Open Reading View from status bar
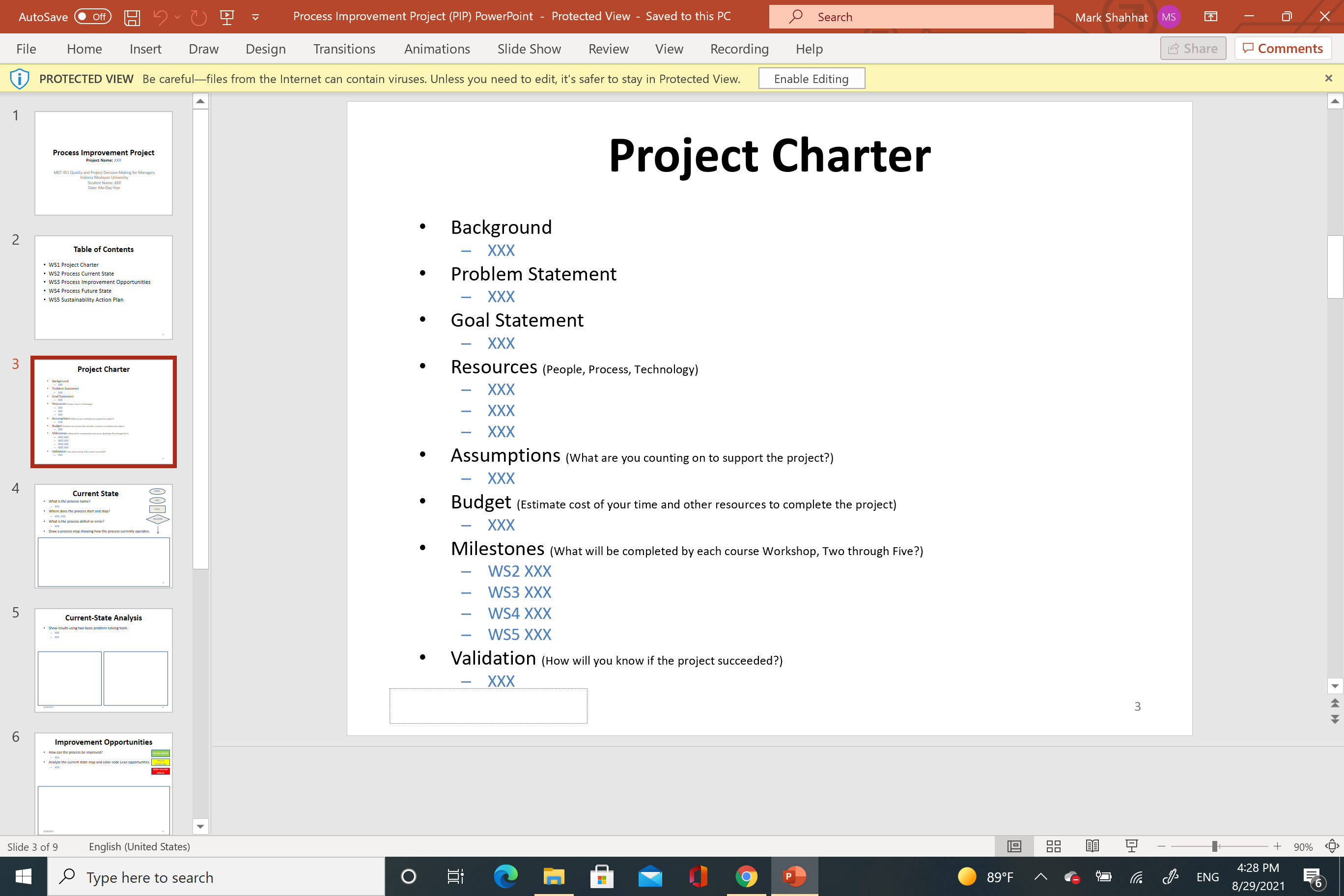This screenshot has height=896, width=1344. (1092, 846)
